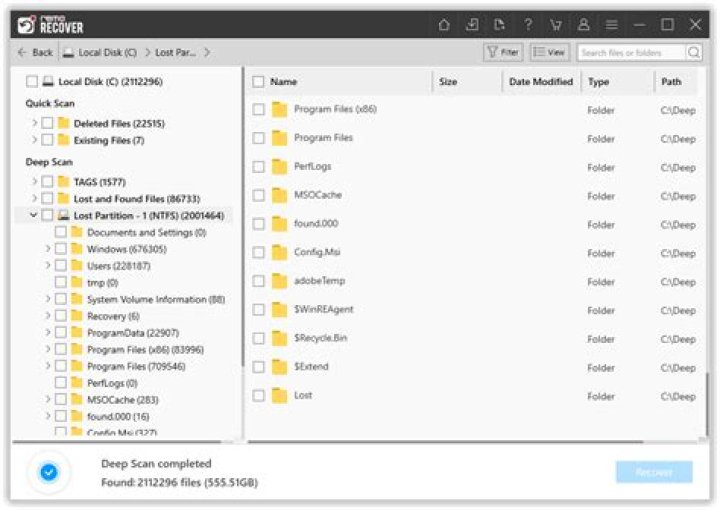The width and height of the screenshot is (720, 510).
Task: Toggle the select-all checkbox beside Name header
Action: tap(259, 82)
